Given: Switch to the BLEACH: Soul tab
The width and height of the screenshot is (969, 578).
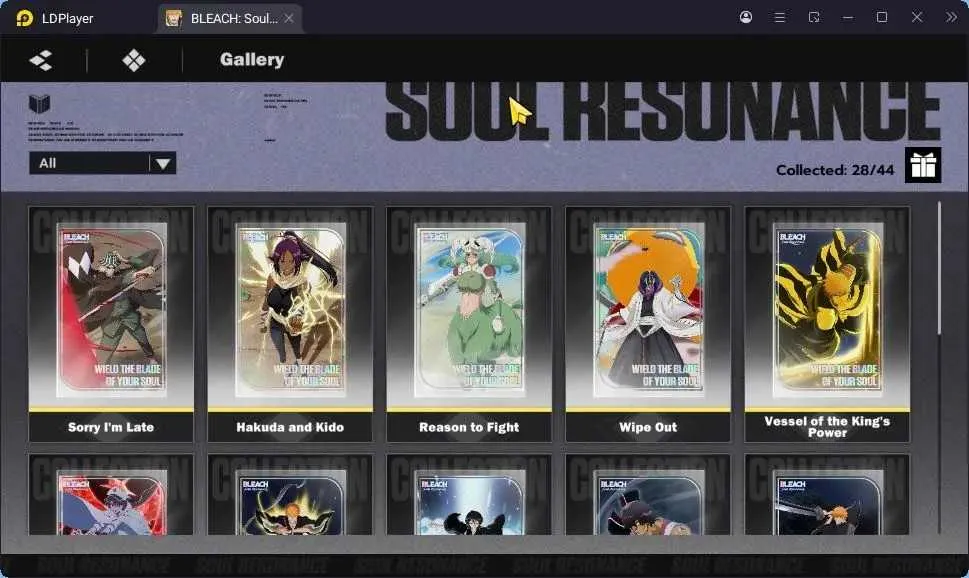Looking at the screenshot, I should 230,19.
